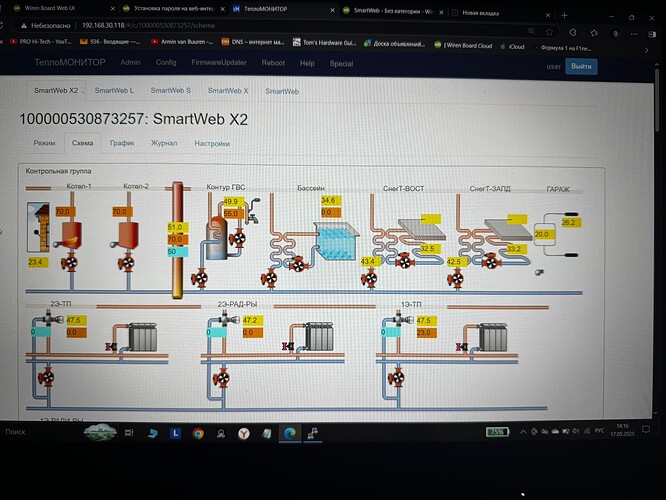Open FirmwareUpdater in the navbar
Image resolution: width=666 pixels, height=500 pixels.
(219, 63)
